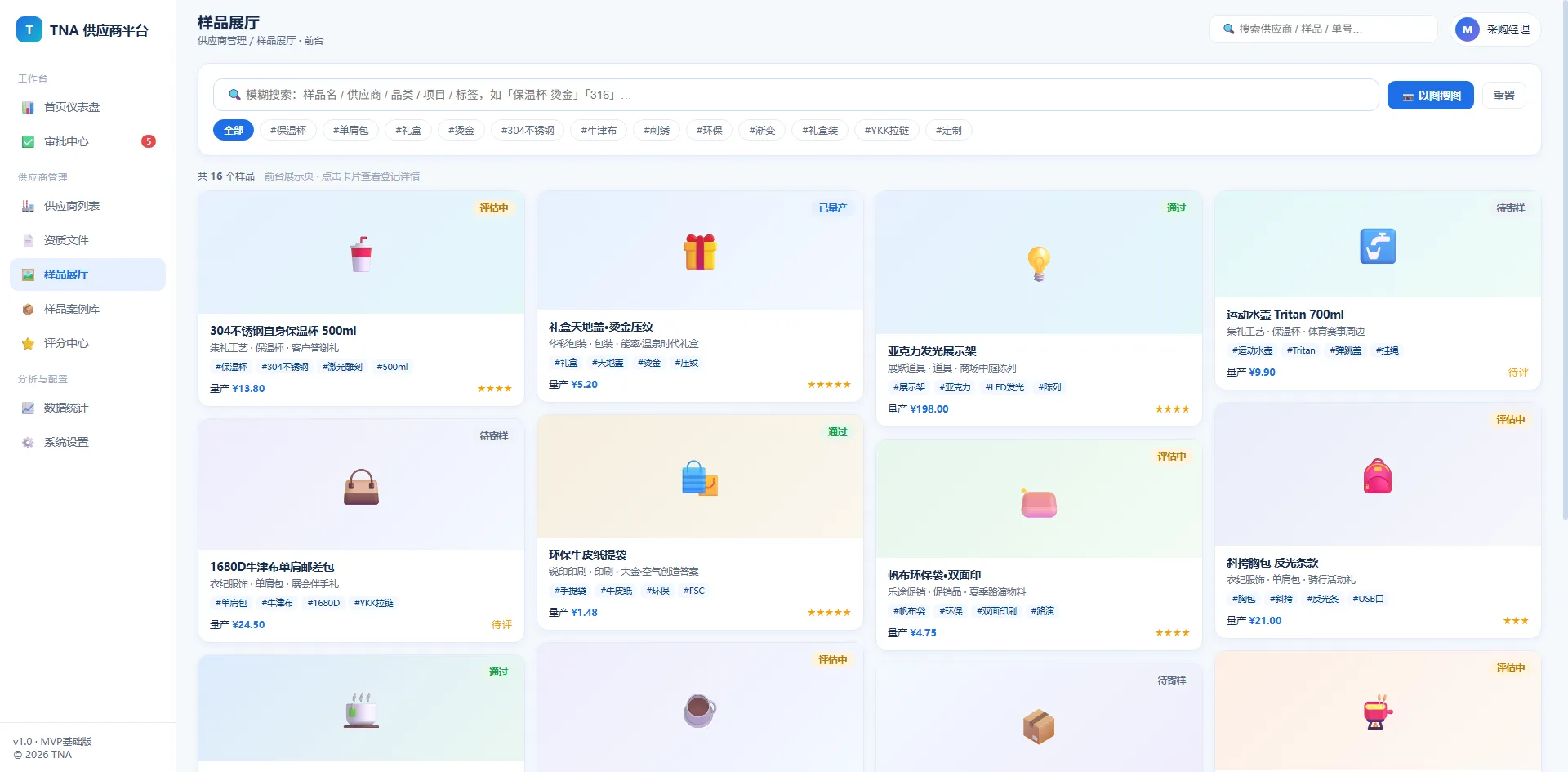Click the 资质文件 document icon
1568x772 pixels.
[x=28, y=241]
